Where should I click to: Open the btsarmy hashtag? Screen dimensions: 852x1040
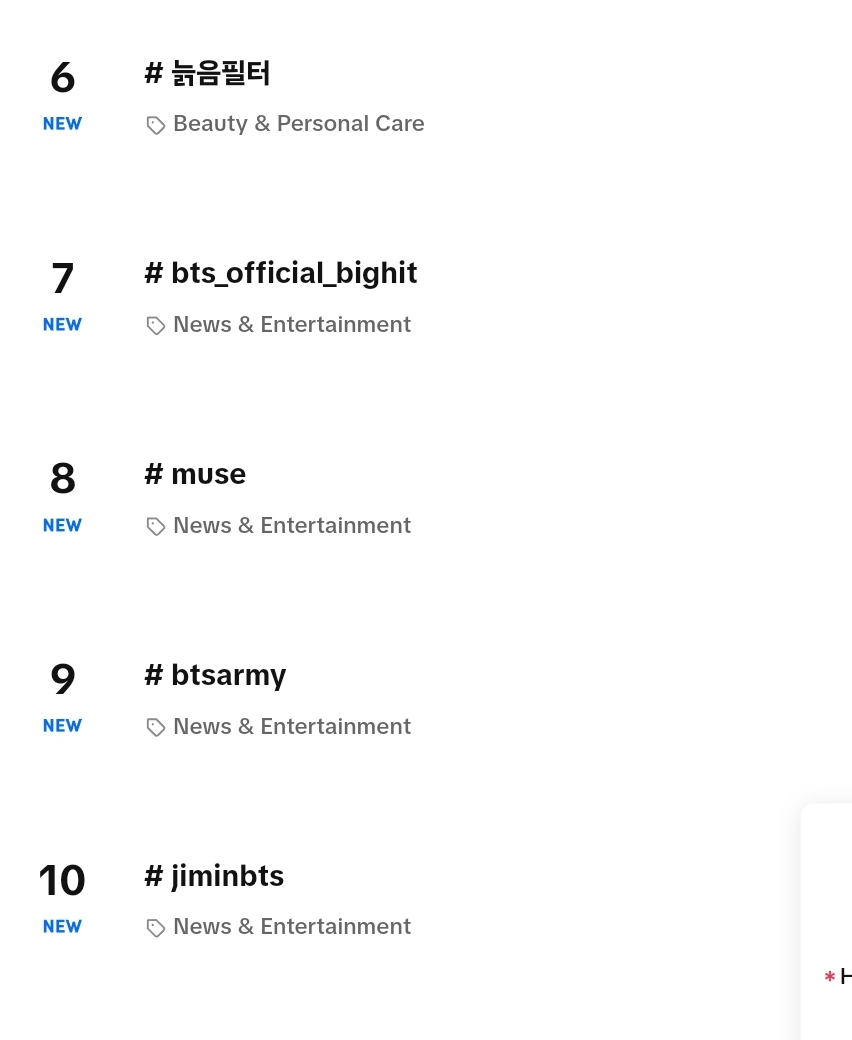tap(215, 675)
